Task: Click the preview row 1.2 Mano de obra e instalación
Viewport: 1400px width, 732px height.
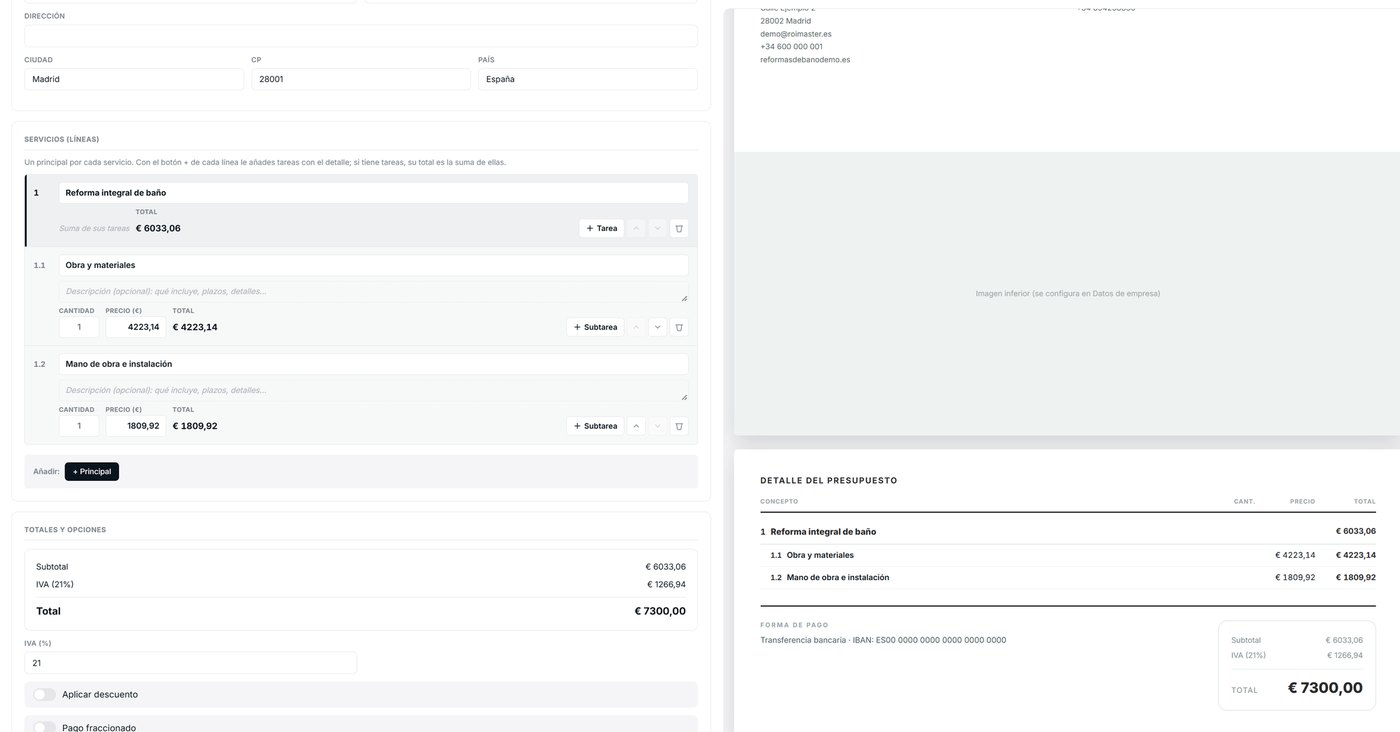Action: [1068, 577]
